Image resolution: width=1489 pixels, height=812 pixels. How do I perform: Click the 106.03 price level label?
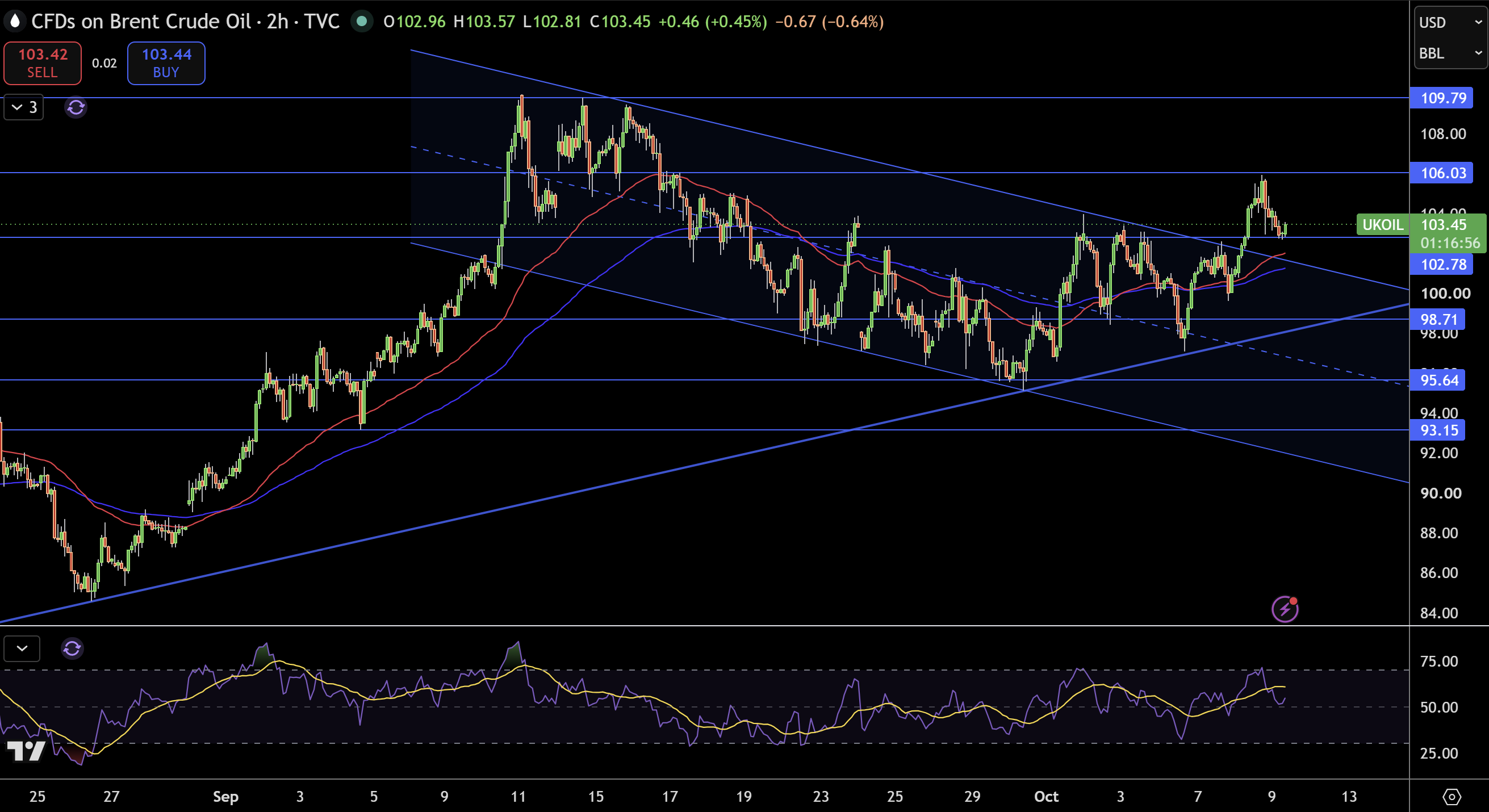(x=1441, y=173)
